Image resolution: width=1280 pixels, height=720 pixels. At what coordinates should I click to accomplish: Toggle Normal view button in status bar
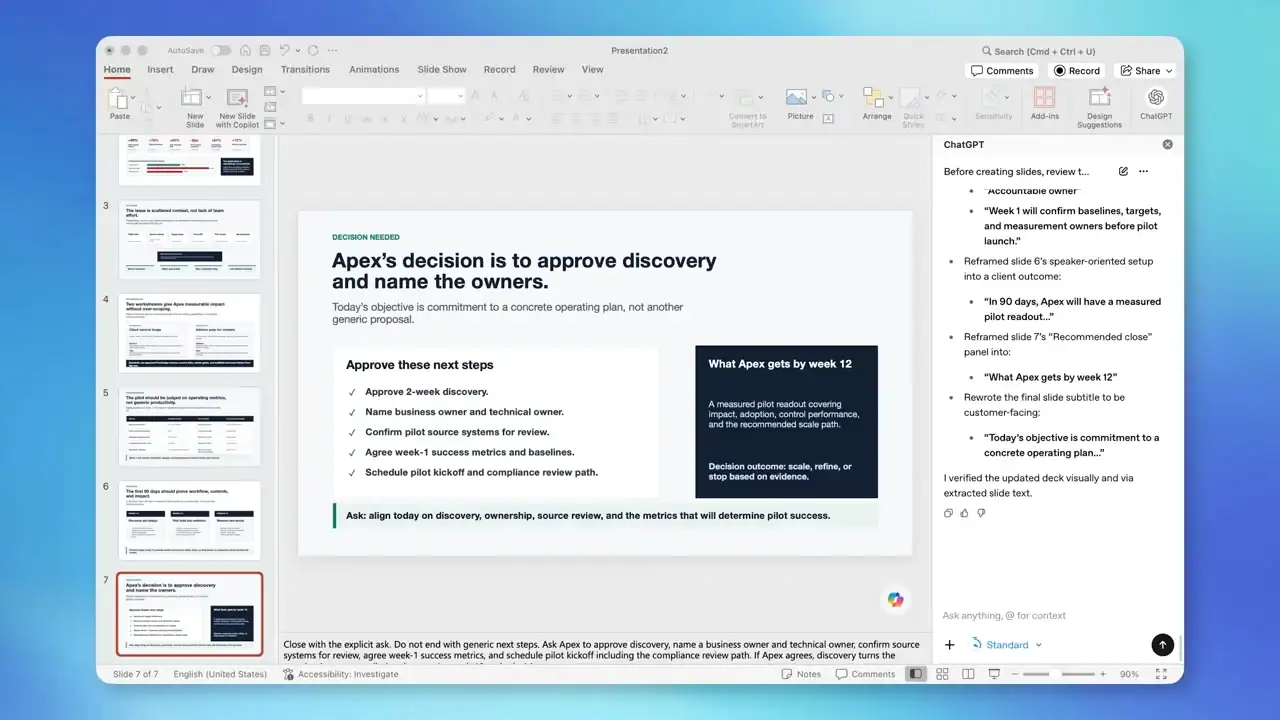[916, 674]
